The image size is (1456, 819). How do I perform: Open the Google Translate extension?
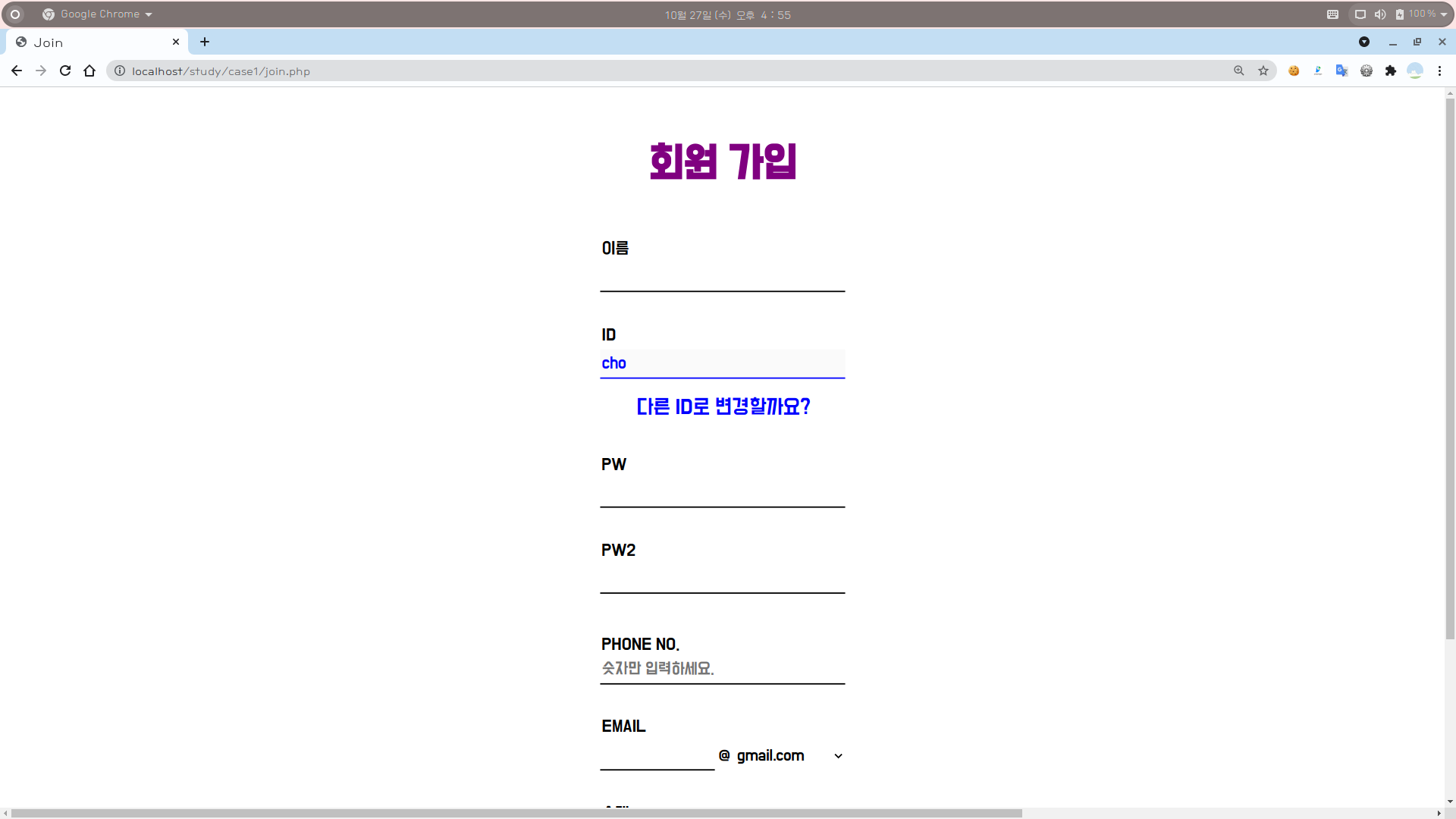[1341, 71]
